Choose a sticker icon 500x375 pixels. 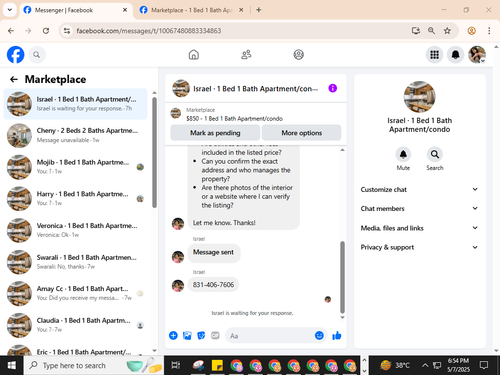(201, 336)
